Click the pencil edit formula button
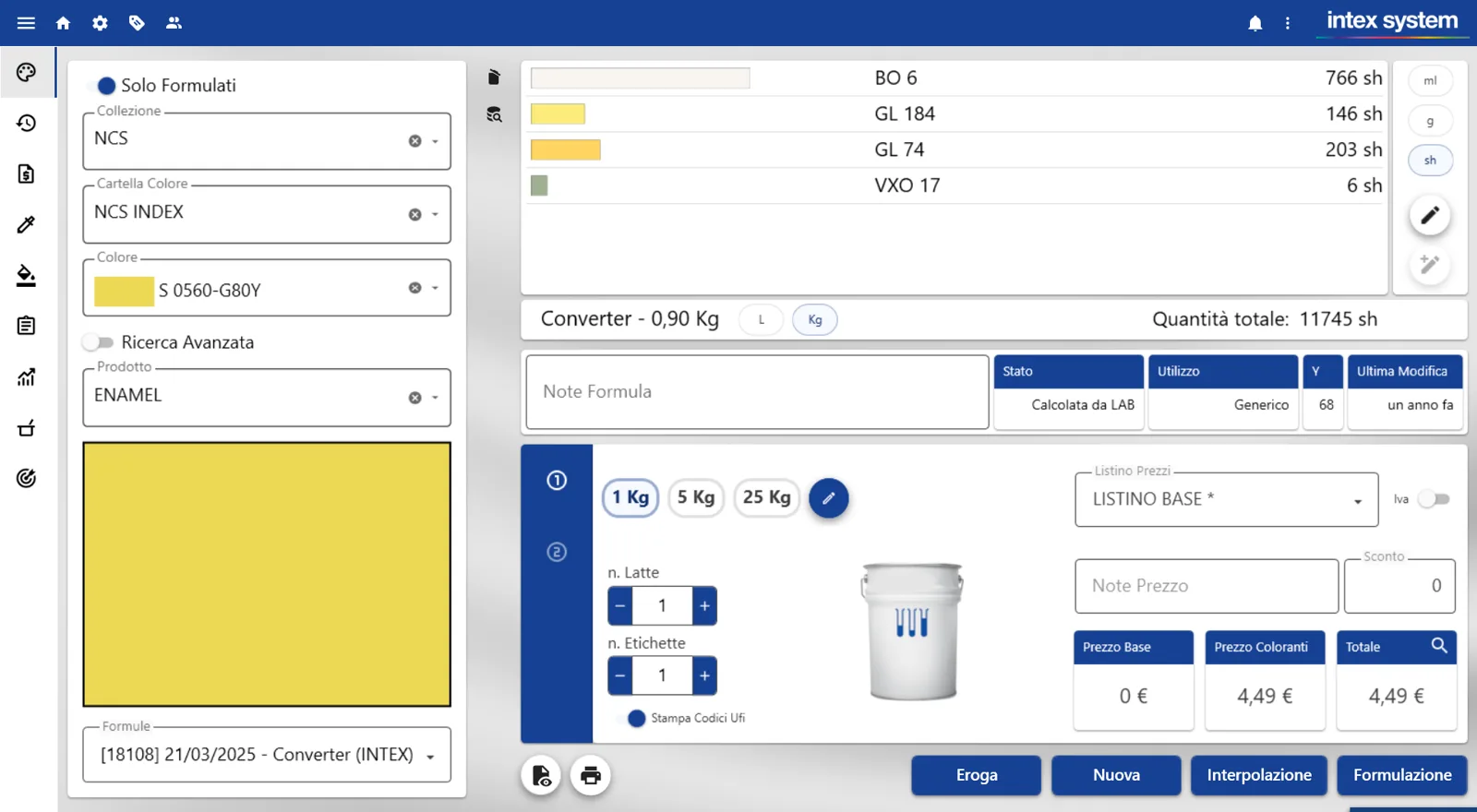Viewport: 1477px width, 812px height. (x=1430, y=216)
